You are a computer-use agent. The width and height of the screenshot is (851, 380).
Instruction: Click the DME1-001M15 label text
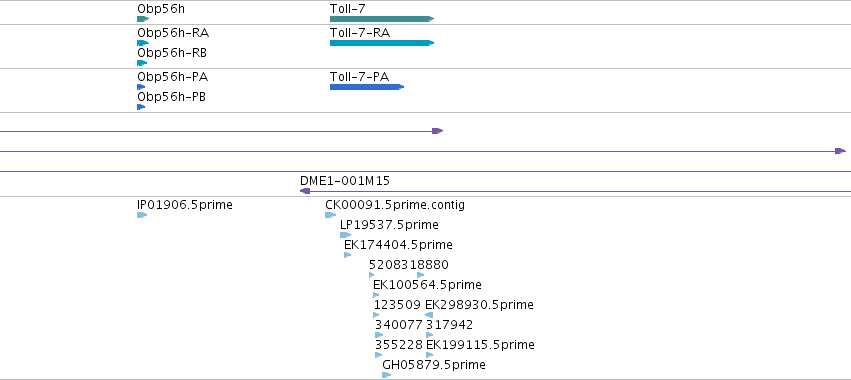pyautogui.click(x=345, y=181)
